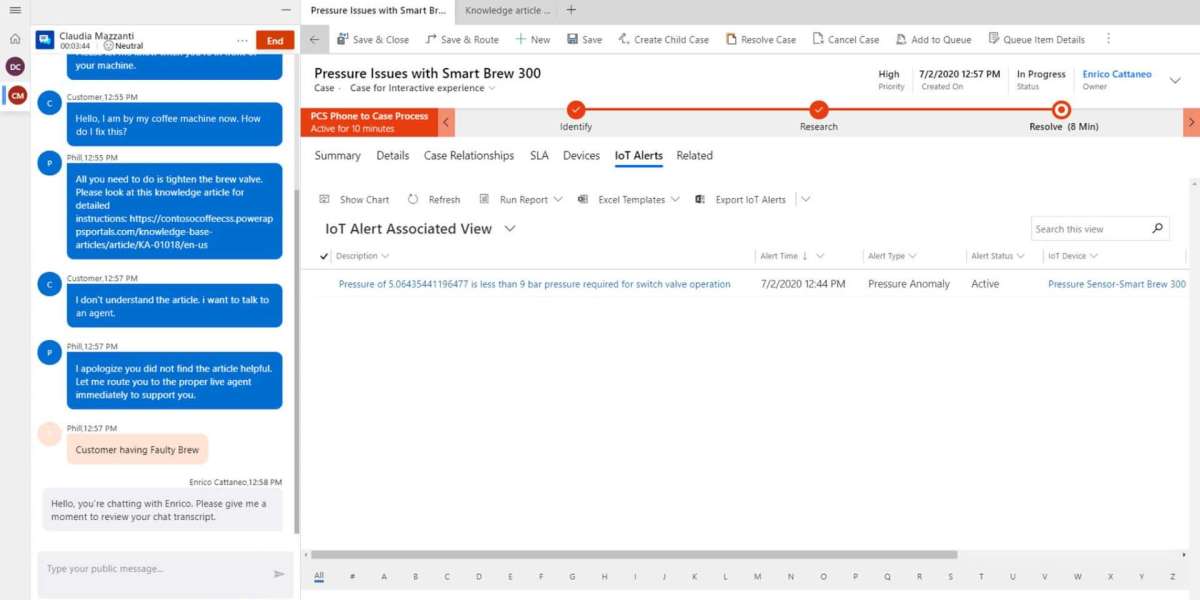Open the IoT Alert Associated View selector
Image resolution: width=1200 pixels, height=600 pixels.
click(509, 228)
